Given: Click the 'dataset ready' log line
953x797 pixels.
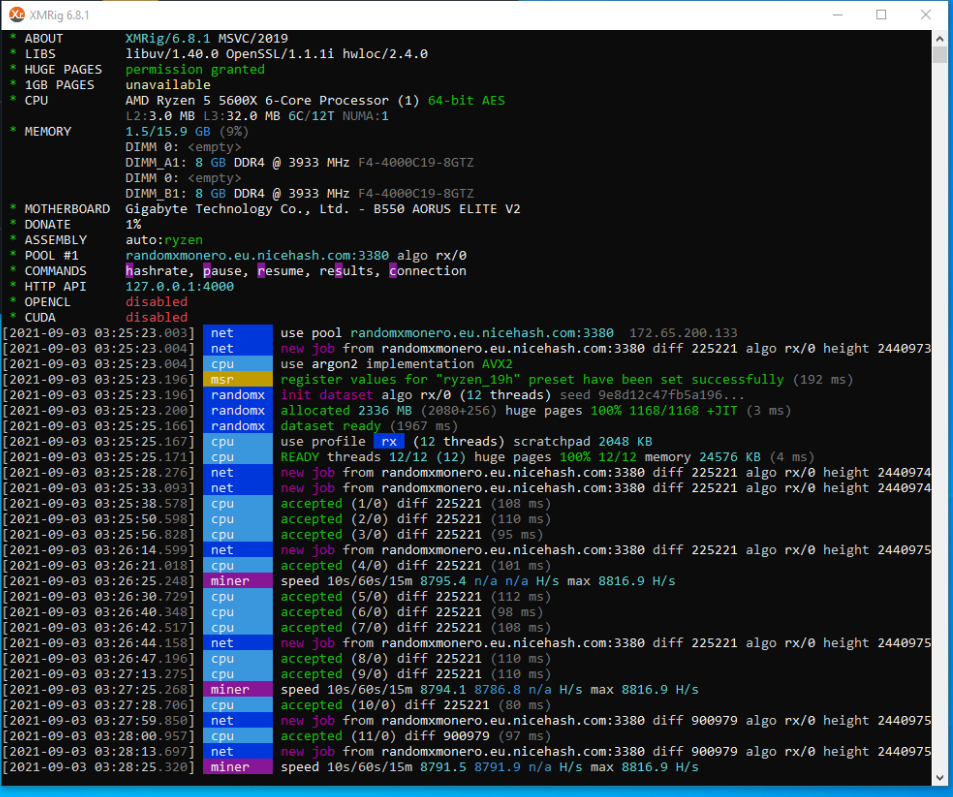Looking at the screenshot, I should click(369, 426).
